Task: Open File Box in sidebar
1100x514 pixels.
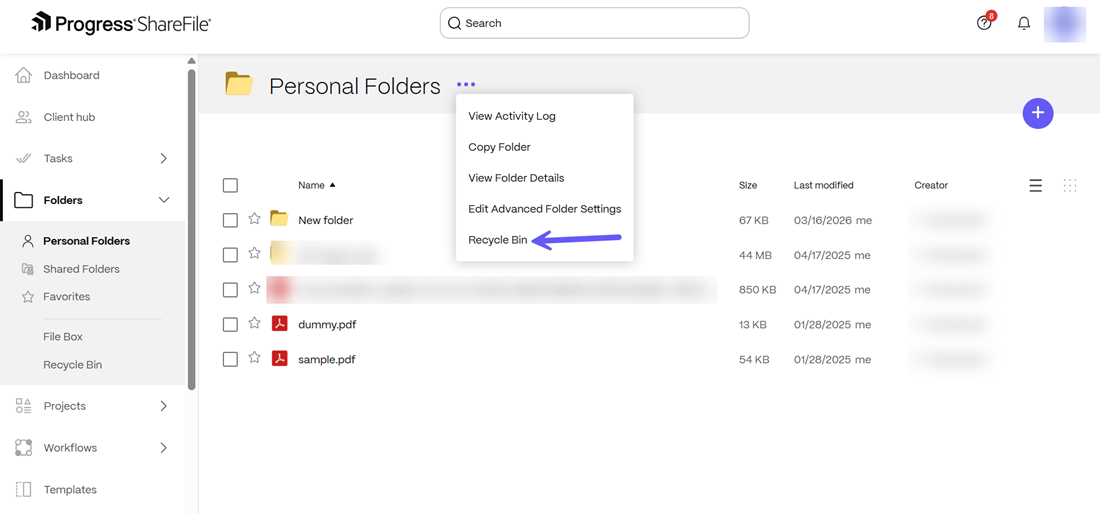Action: (x=63, y=337)
